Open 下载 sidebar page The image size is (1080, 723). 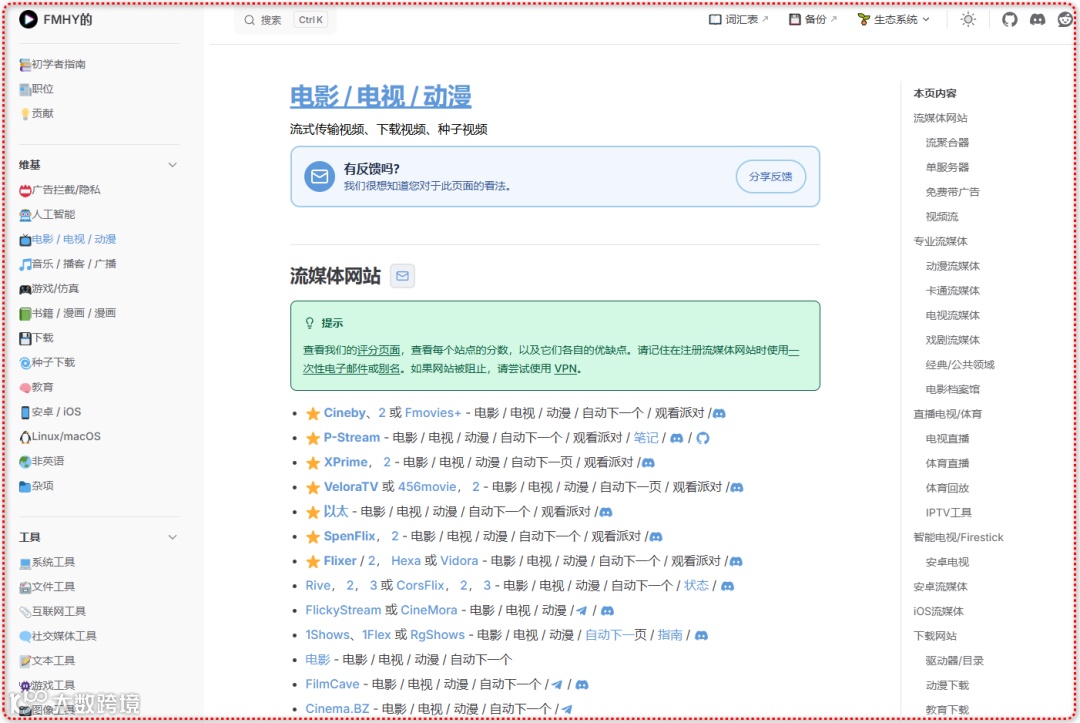[37, 338]
